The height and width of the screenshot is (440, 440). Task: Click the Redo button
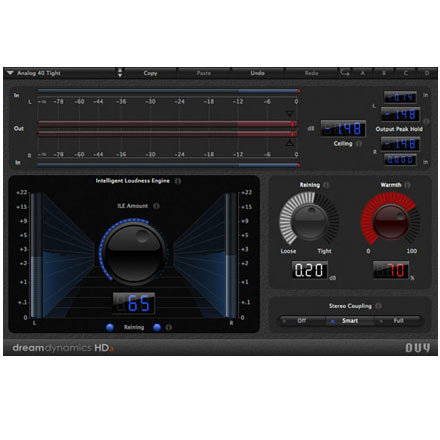(311, 73)
